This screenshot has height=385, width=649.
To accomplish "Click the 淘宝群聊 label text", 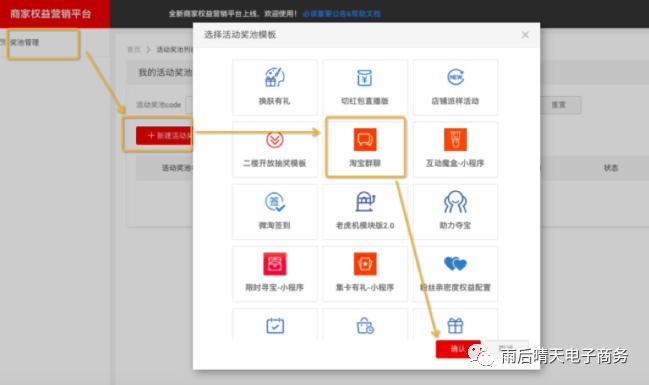I will (x=365, y=163).
